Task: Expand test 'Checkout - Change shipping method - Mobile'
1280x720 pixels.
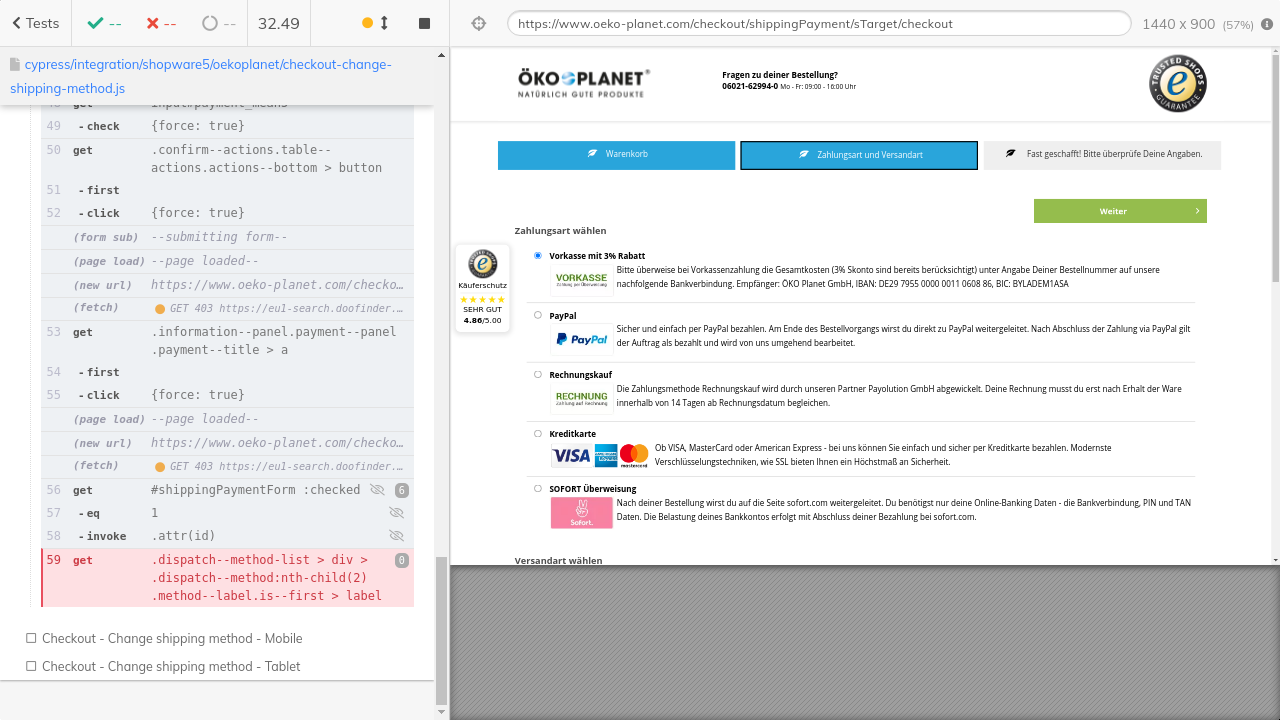Action: coord(171,638)
